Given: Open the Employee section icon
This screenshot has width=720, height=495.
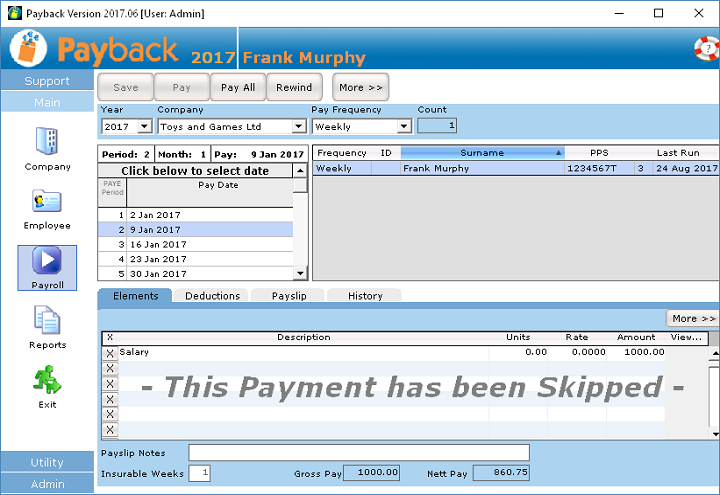Looking at the screenshot, I should pyautogui.click(x=47, y=202).
